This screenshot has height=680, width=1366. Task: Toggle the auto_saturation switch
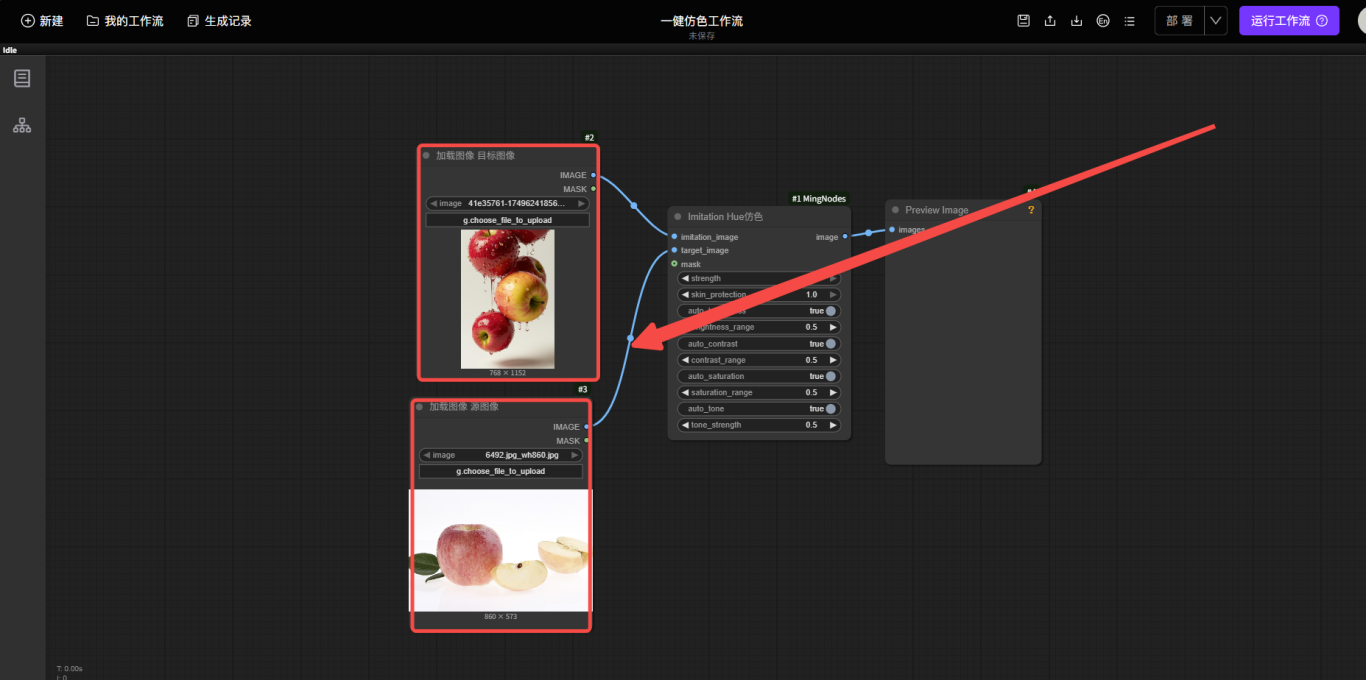point(830,376)
